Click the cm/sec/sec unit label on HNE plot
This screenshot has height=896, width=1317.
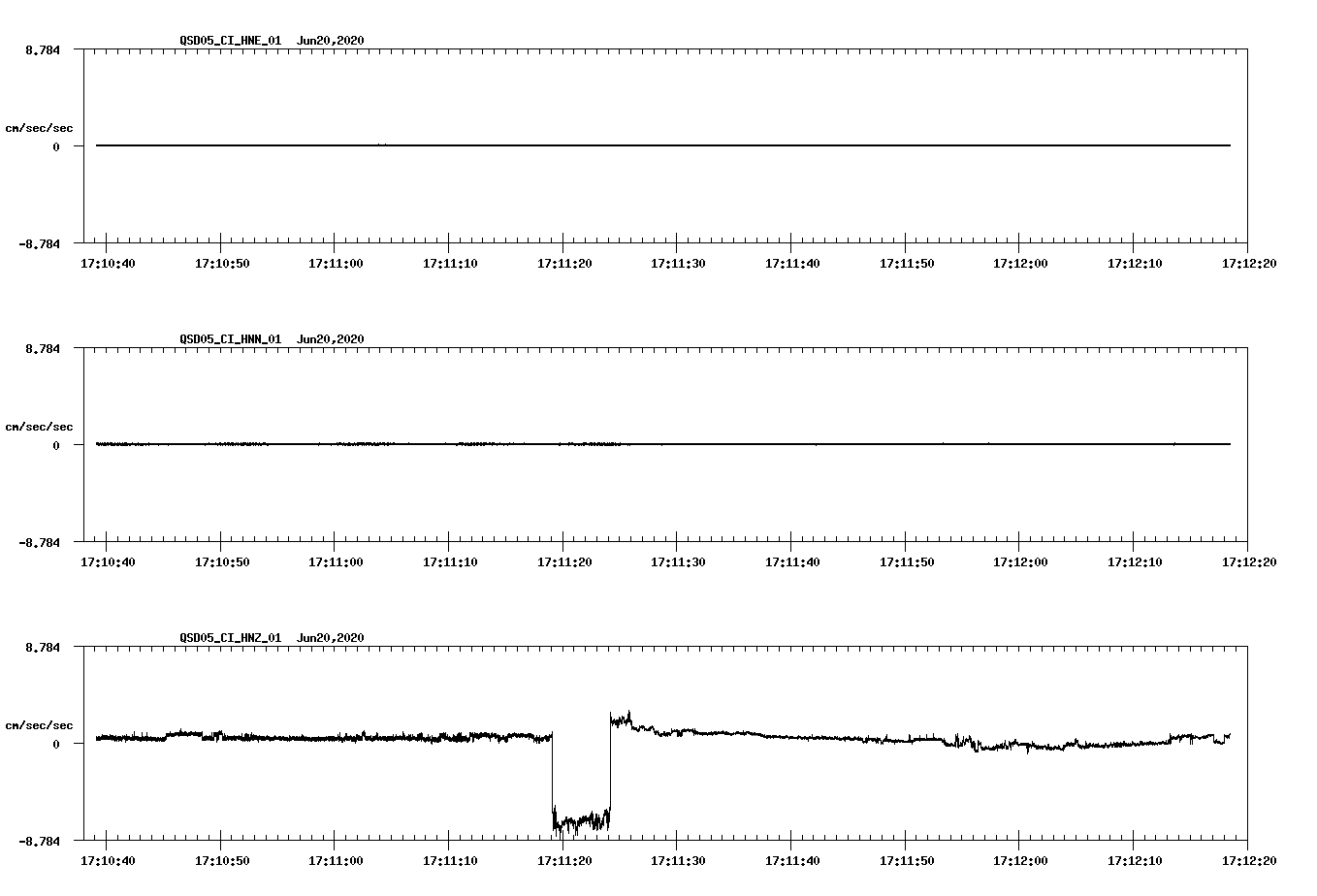(x=39, y=128)
